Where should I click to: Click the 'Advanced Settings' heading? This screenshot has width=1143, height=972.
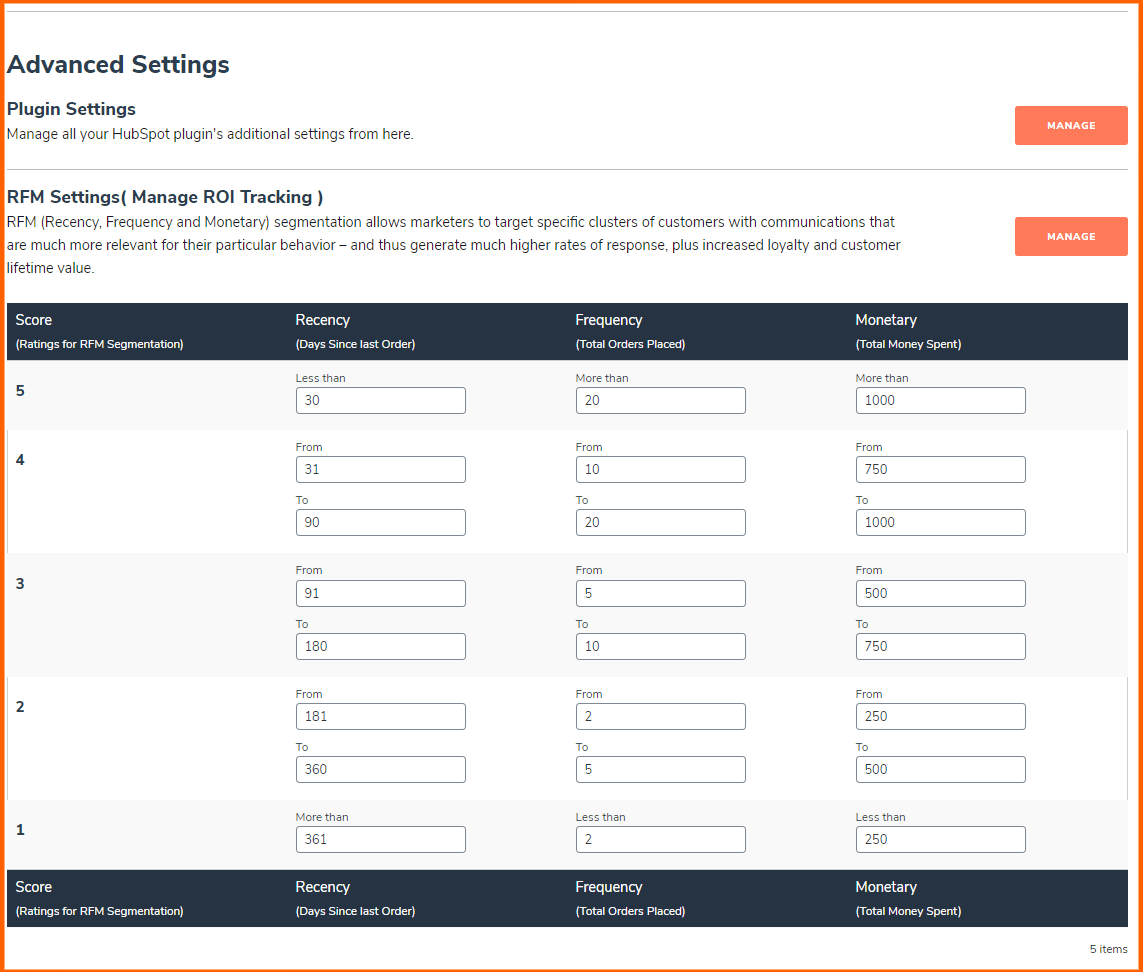click(x=118, y=64)
